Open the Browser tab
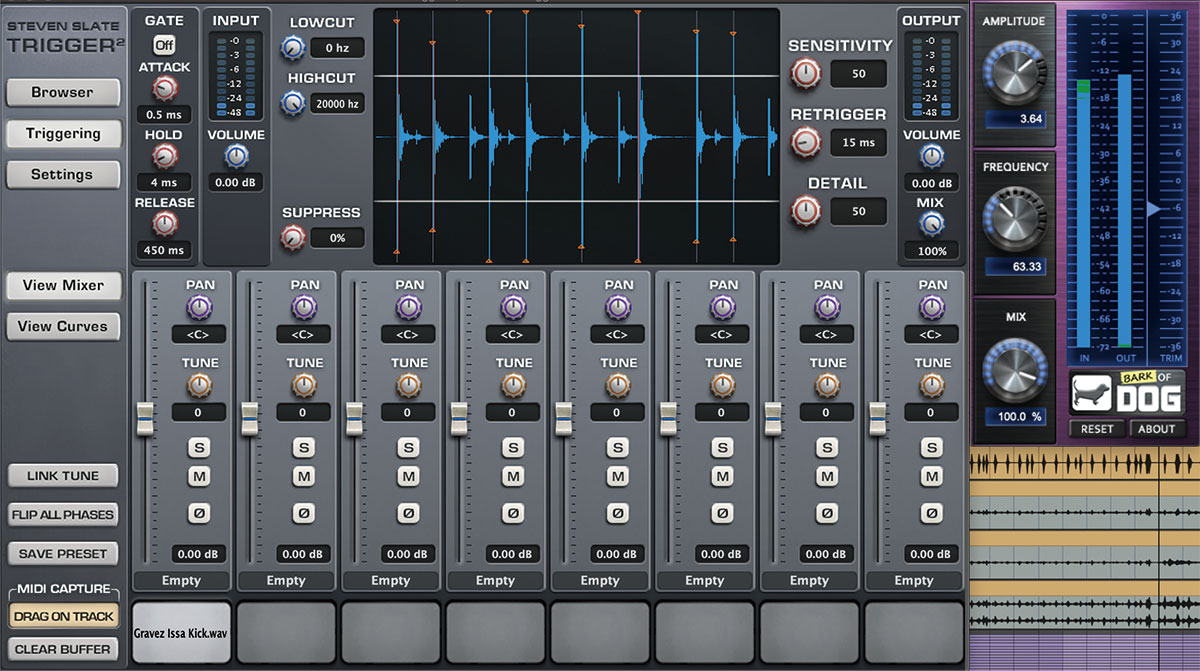 tap(63, 92)
